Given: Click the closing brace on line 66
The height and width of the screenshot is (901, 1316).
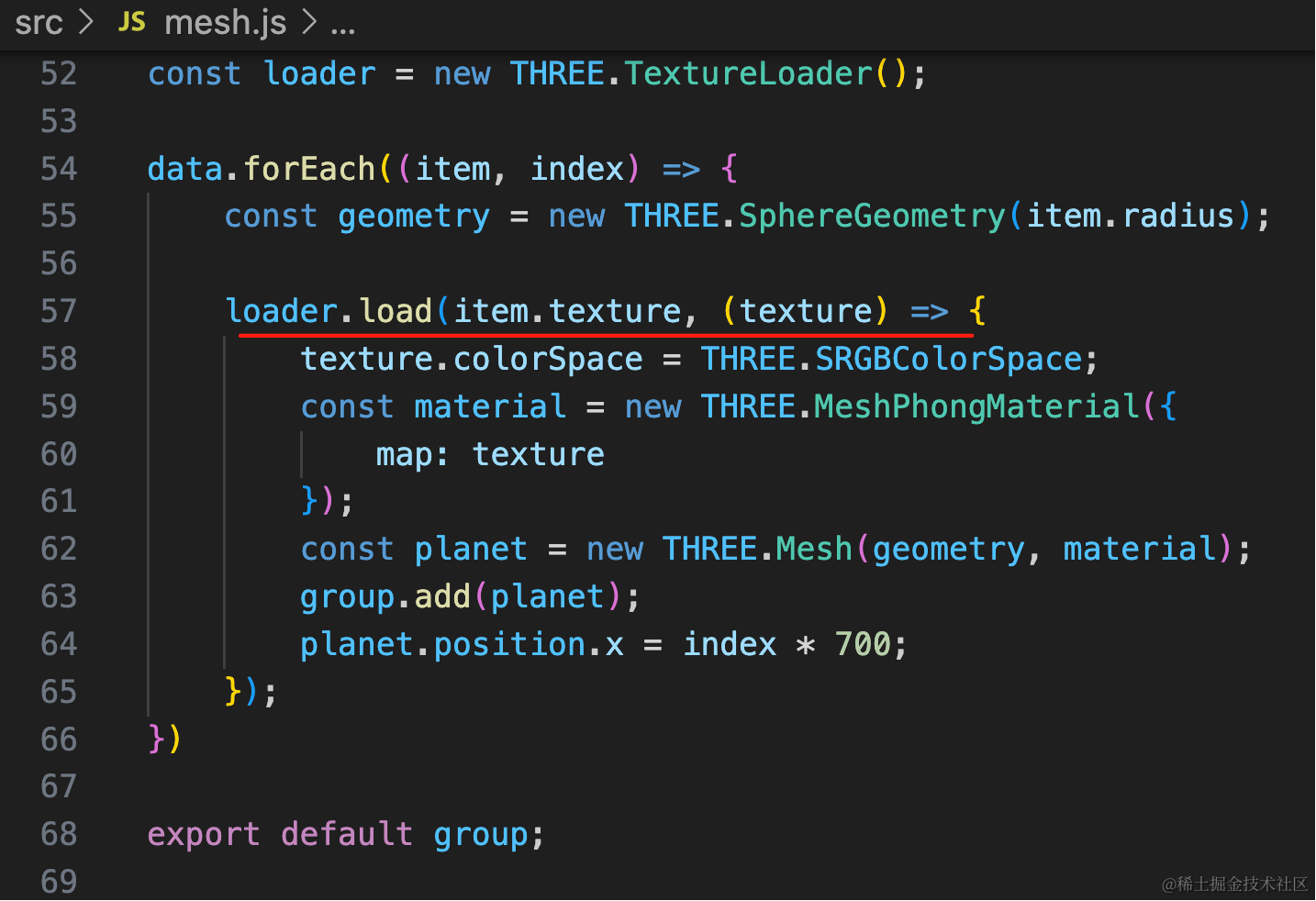Looking at the screenshot, I should pyautogui.click(x=156, y=739).
